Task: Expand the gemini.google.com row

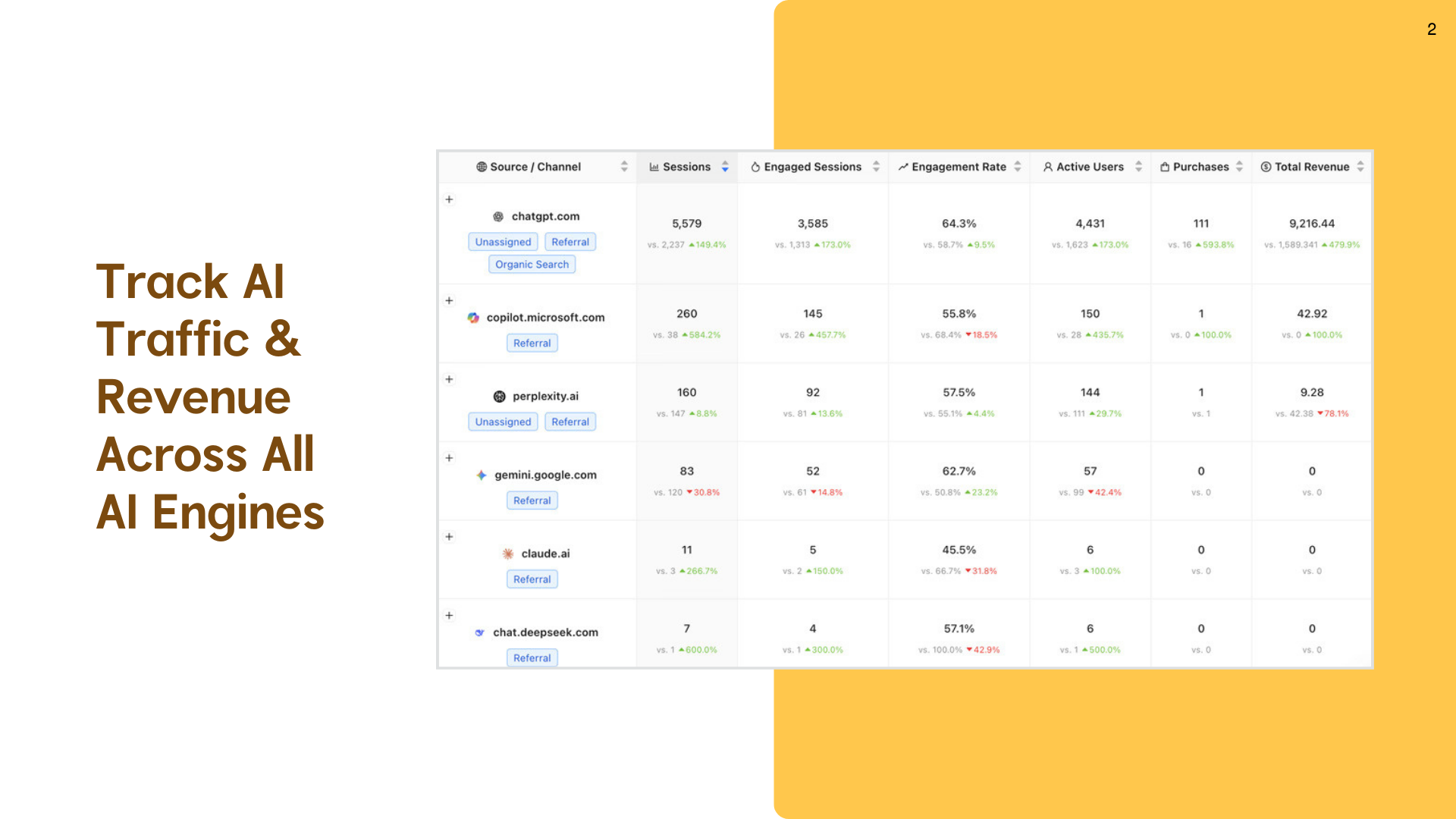Action: click(x=449, y=458)
